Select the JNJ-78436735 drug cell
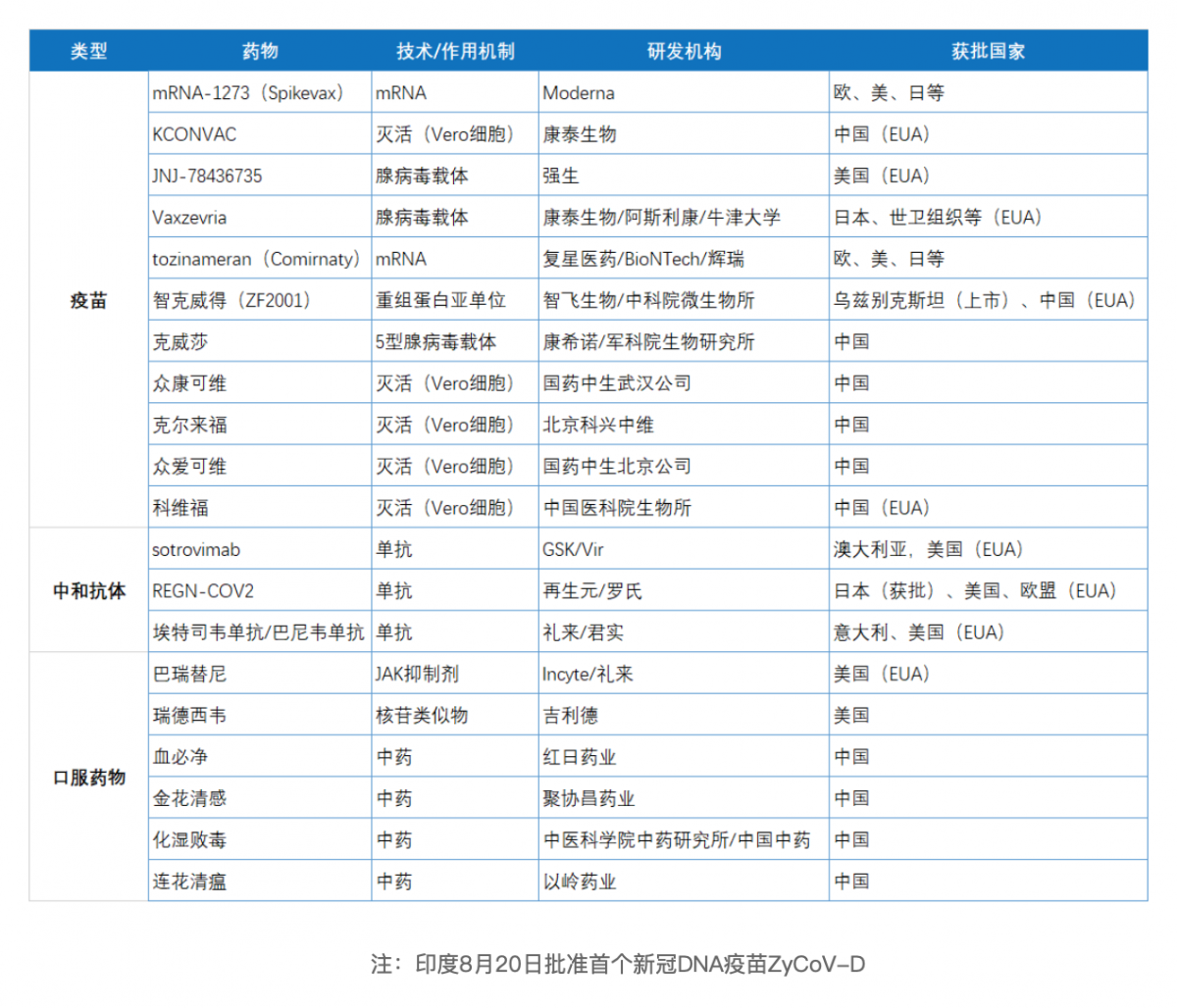 point(260,176)
